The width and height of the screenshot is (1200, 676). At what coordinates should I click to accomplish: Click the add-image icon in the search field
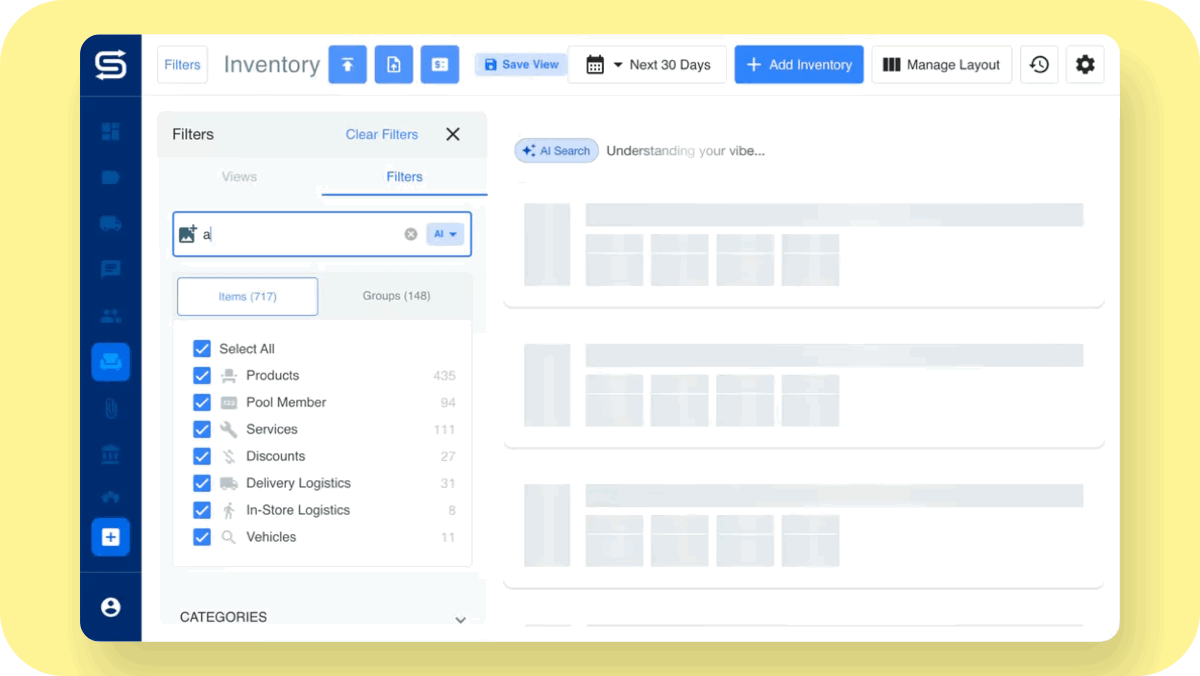pos(188,234)
